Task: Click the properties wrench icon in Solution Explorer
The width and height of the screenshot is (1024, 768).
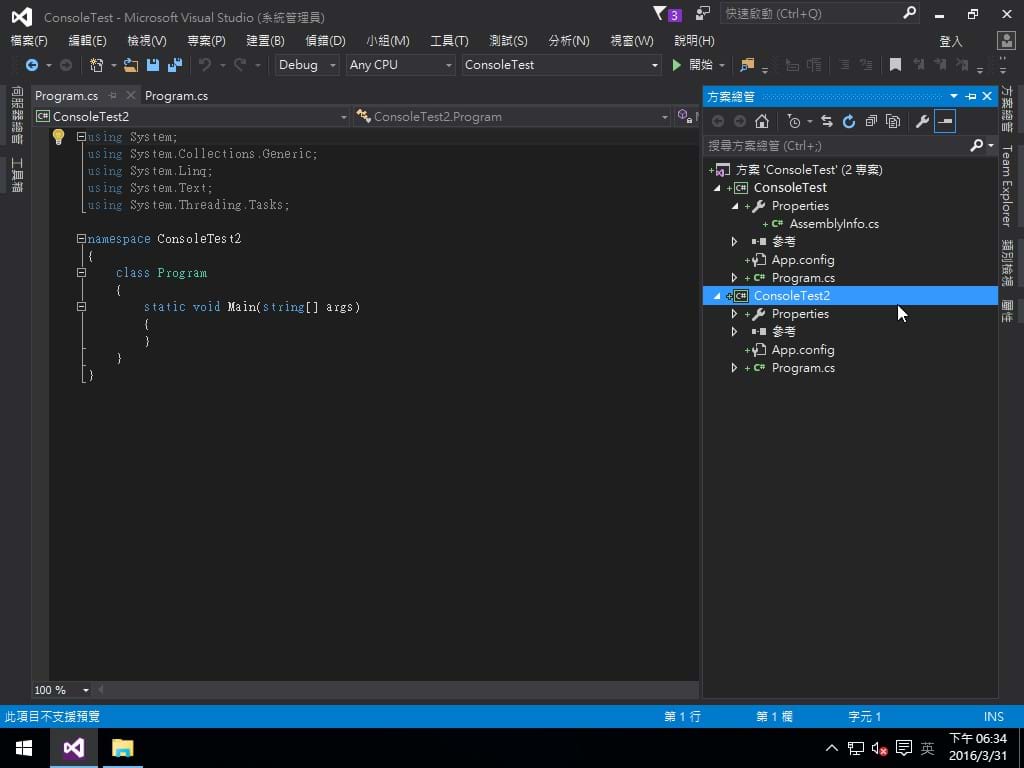Action: [x=922, y=121]
